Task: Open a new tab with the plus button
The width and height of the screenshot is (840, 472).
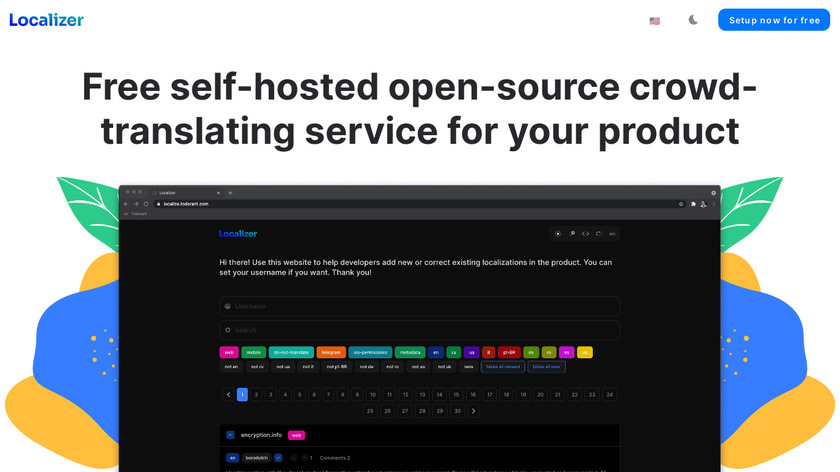Action: point(230,193)
